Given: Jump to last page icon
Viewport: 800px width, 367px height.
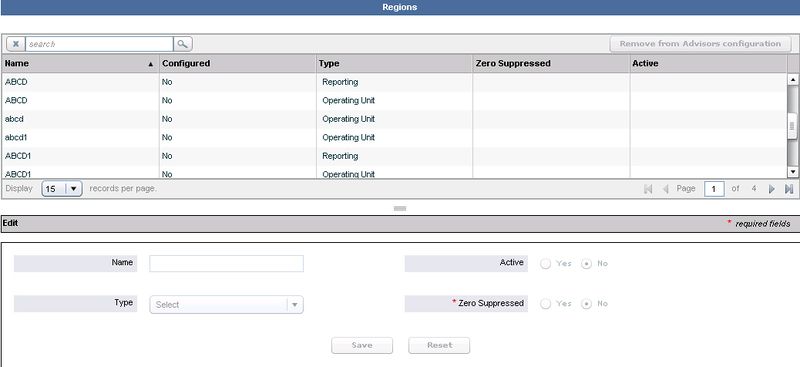Looking at the screenshot, I should (x=789, y=189).
